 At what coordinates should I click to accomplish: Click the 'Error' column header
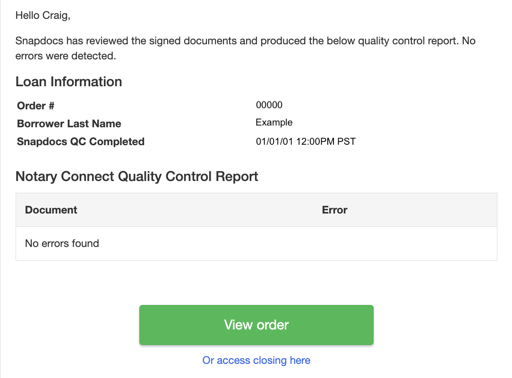(x=335, y=210)
